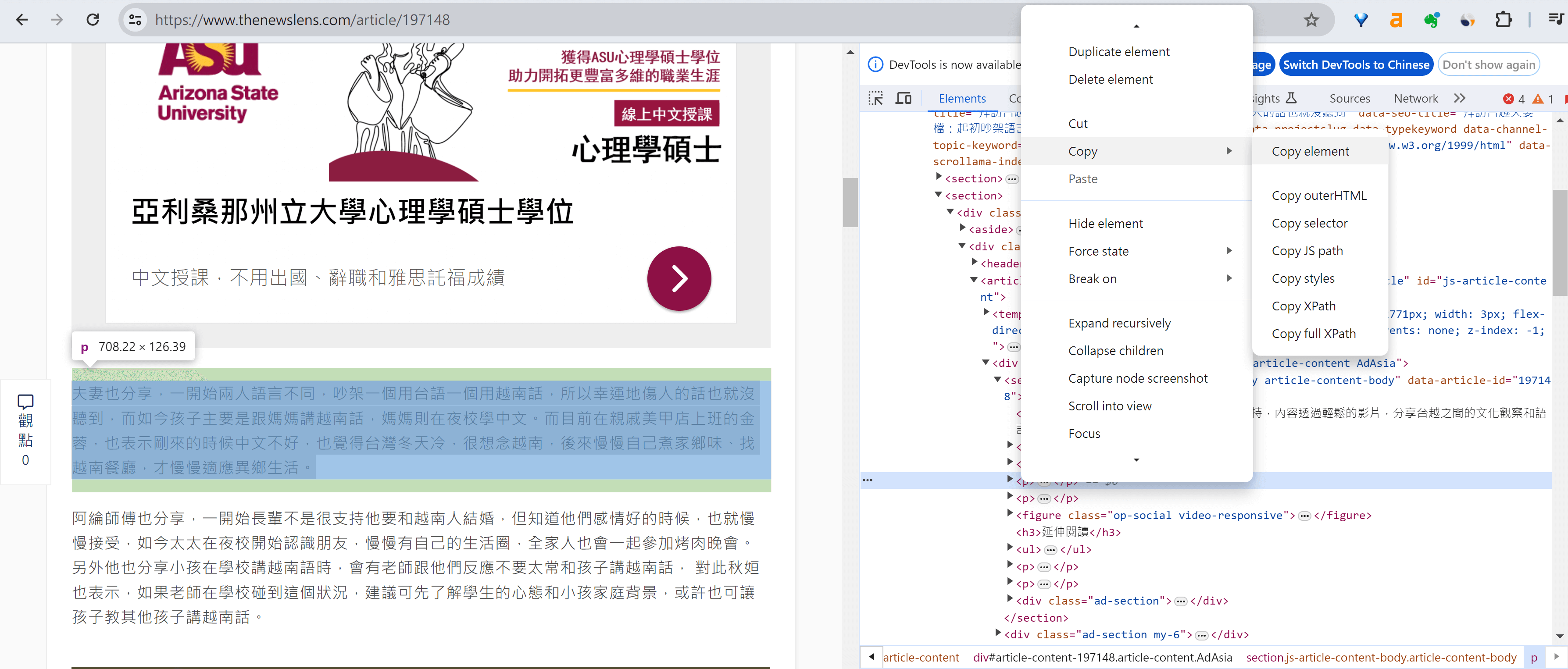1568x669 pixels.
Task: Click the page vertical scrollbar thumb
Action: (850, 202)
